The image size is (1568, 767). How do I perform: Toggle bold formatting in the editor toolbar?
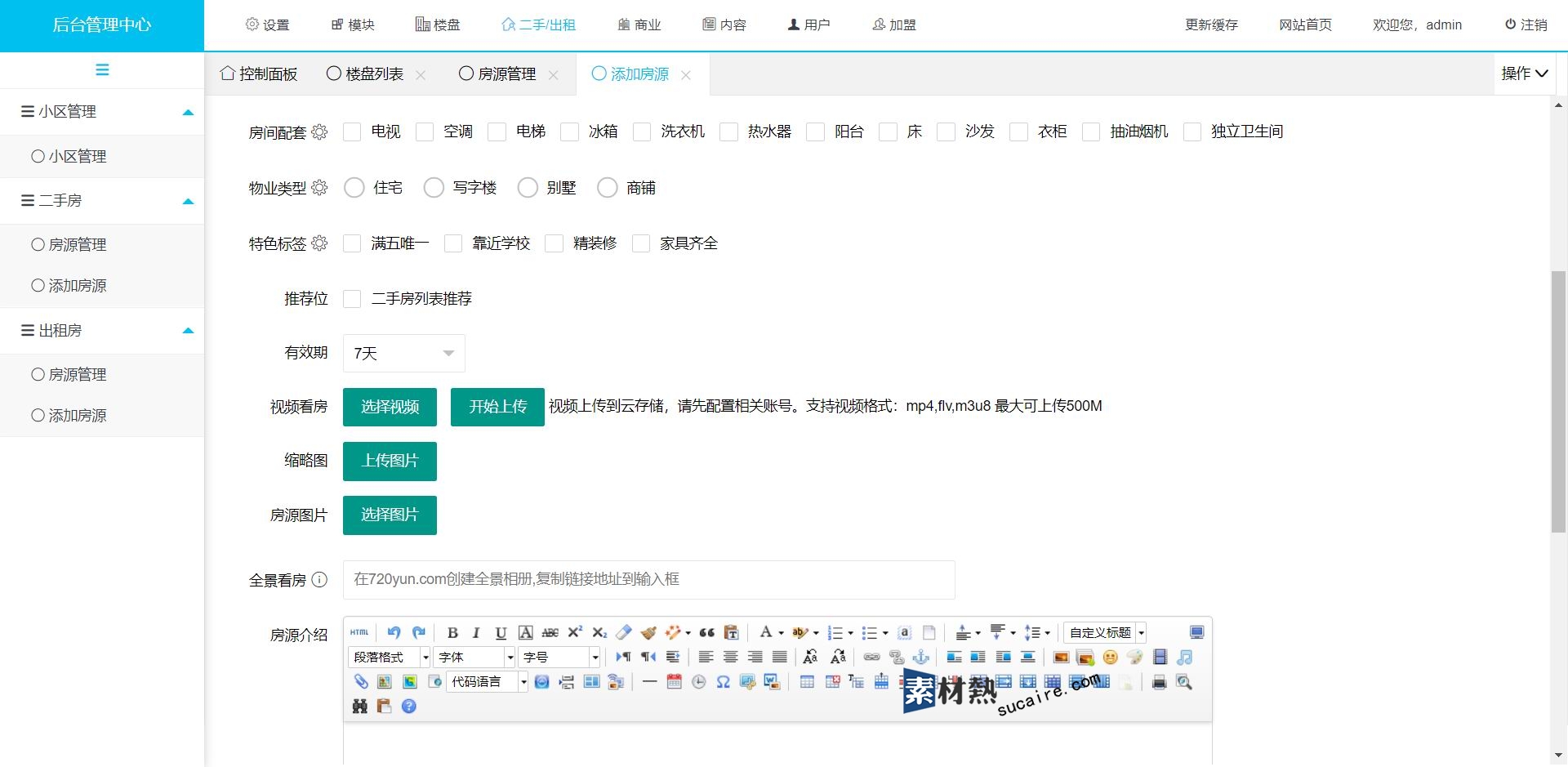click(452, 633)
